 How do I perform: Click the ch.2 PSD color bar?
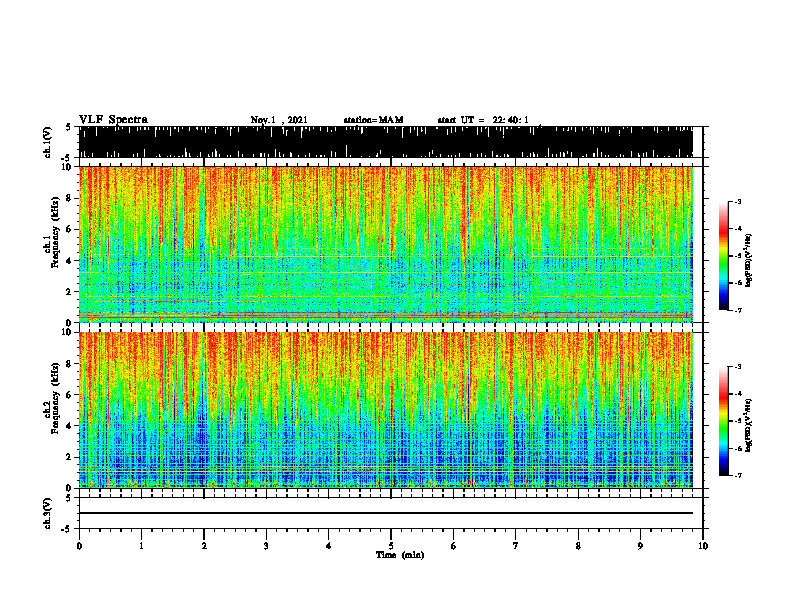(x=723, y=421)
